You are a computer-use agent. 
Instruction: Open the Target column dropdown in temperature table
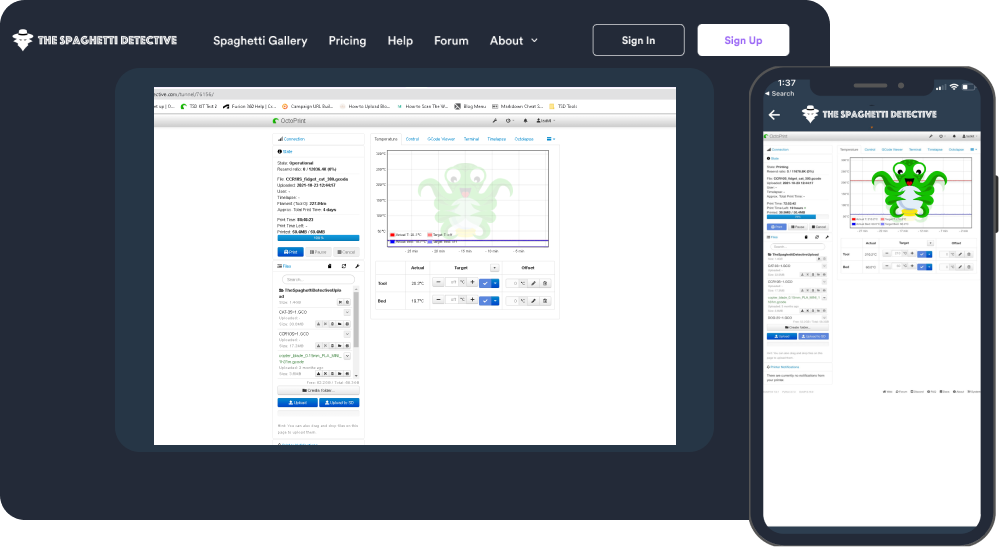point(494,268)
